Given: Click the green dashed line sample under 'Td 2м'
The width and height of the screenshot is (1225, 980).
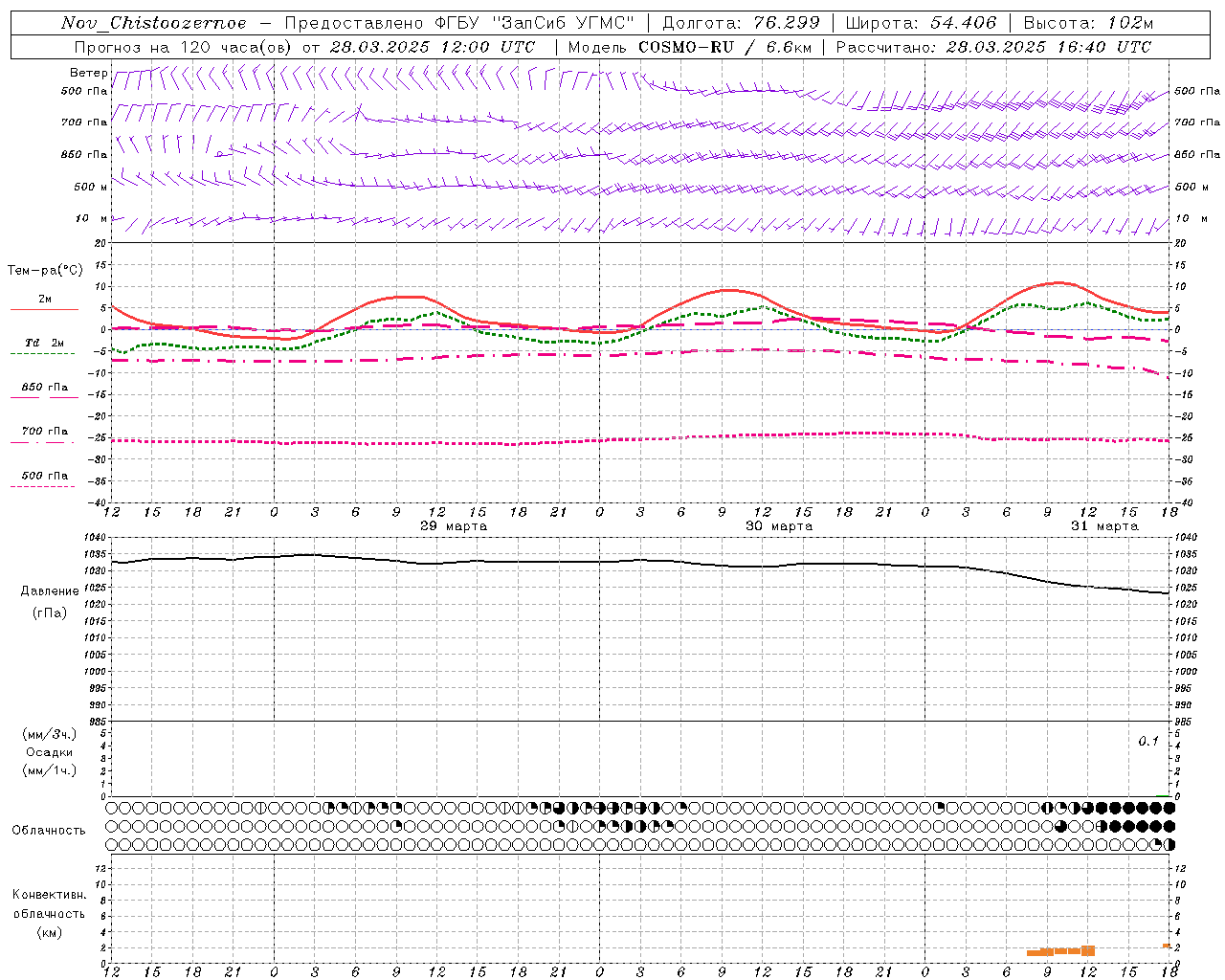Looking at the screenshot, I should (42, 354).
